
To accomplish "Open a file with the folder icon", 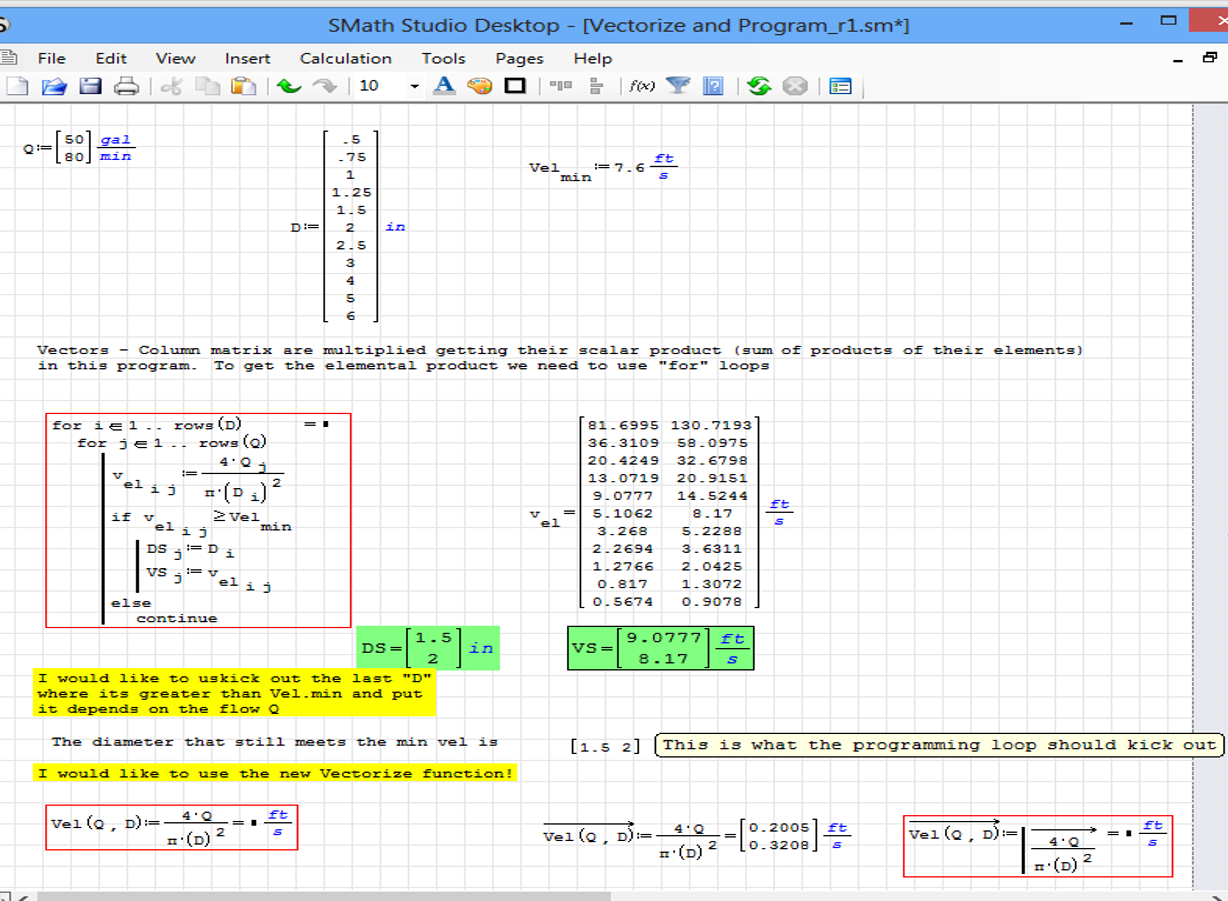I will click(x=53, y=86).
